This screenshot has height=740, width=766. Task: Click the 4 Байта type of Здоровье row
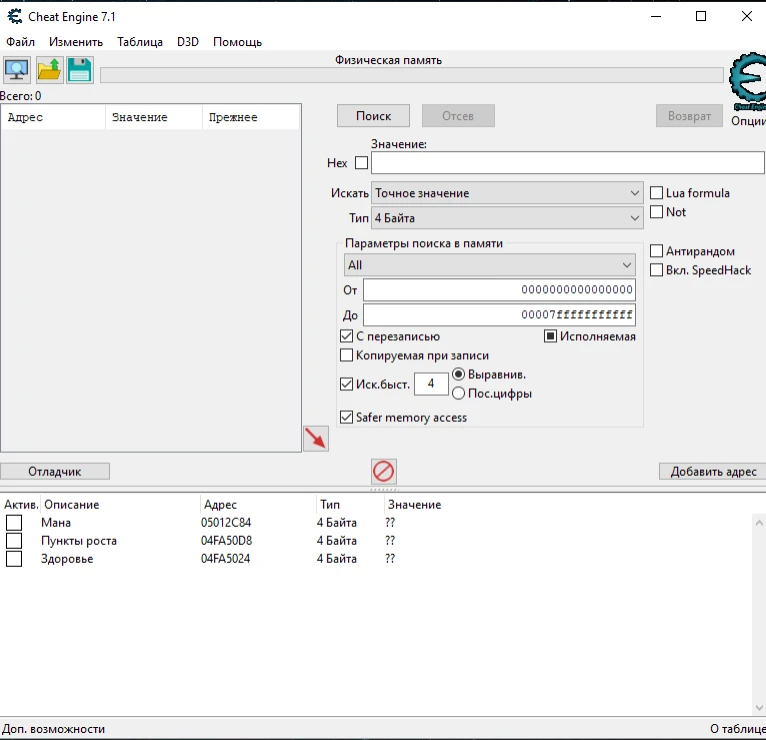coord(337,559)
